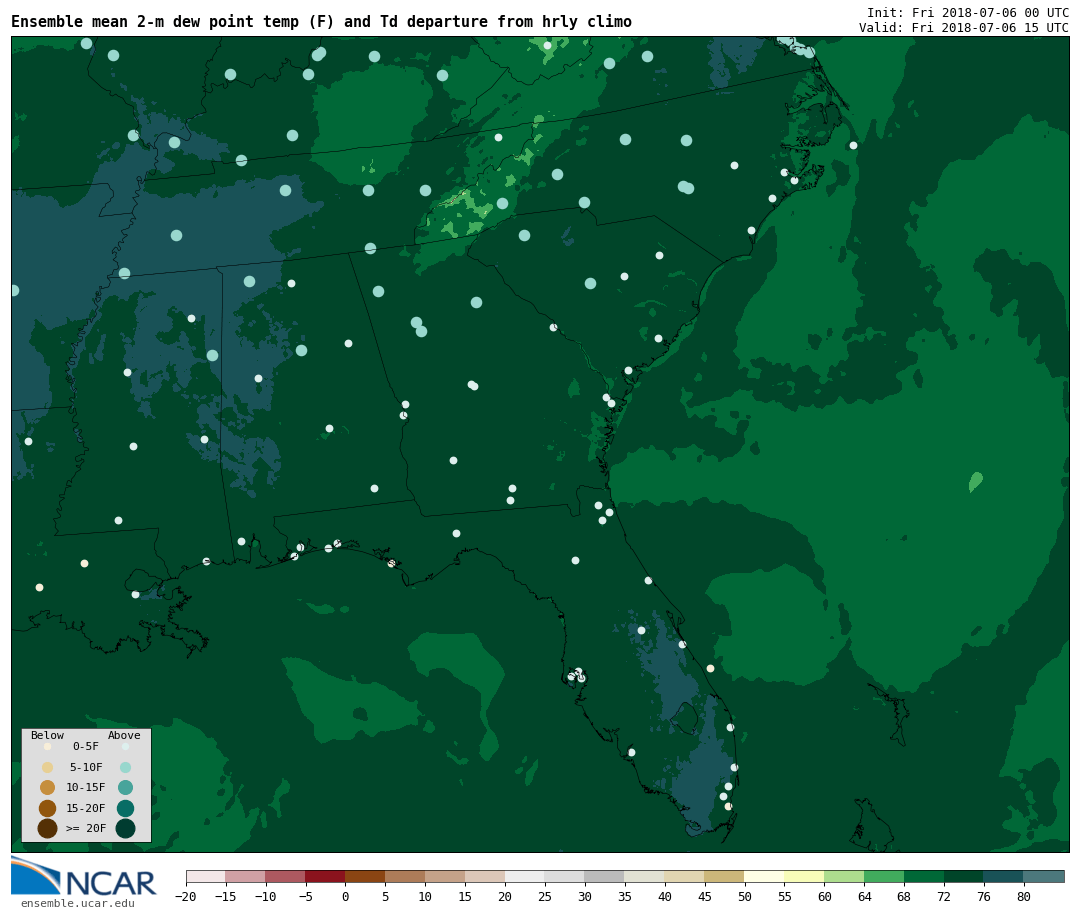Click the colorbar label 25
The height and width of the screenshot is (915, 1080).
tap(545, 896)
